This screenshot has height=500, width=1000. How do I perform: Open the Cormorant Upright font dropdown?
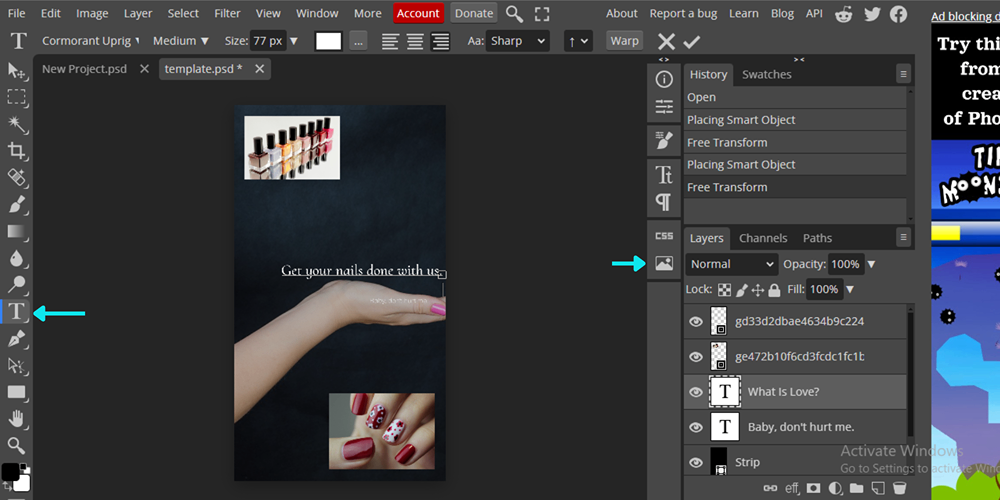(91, 41)
